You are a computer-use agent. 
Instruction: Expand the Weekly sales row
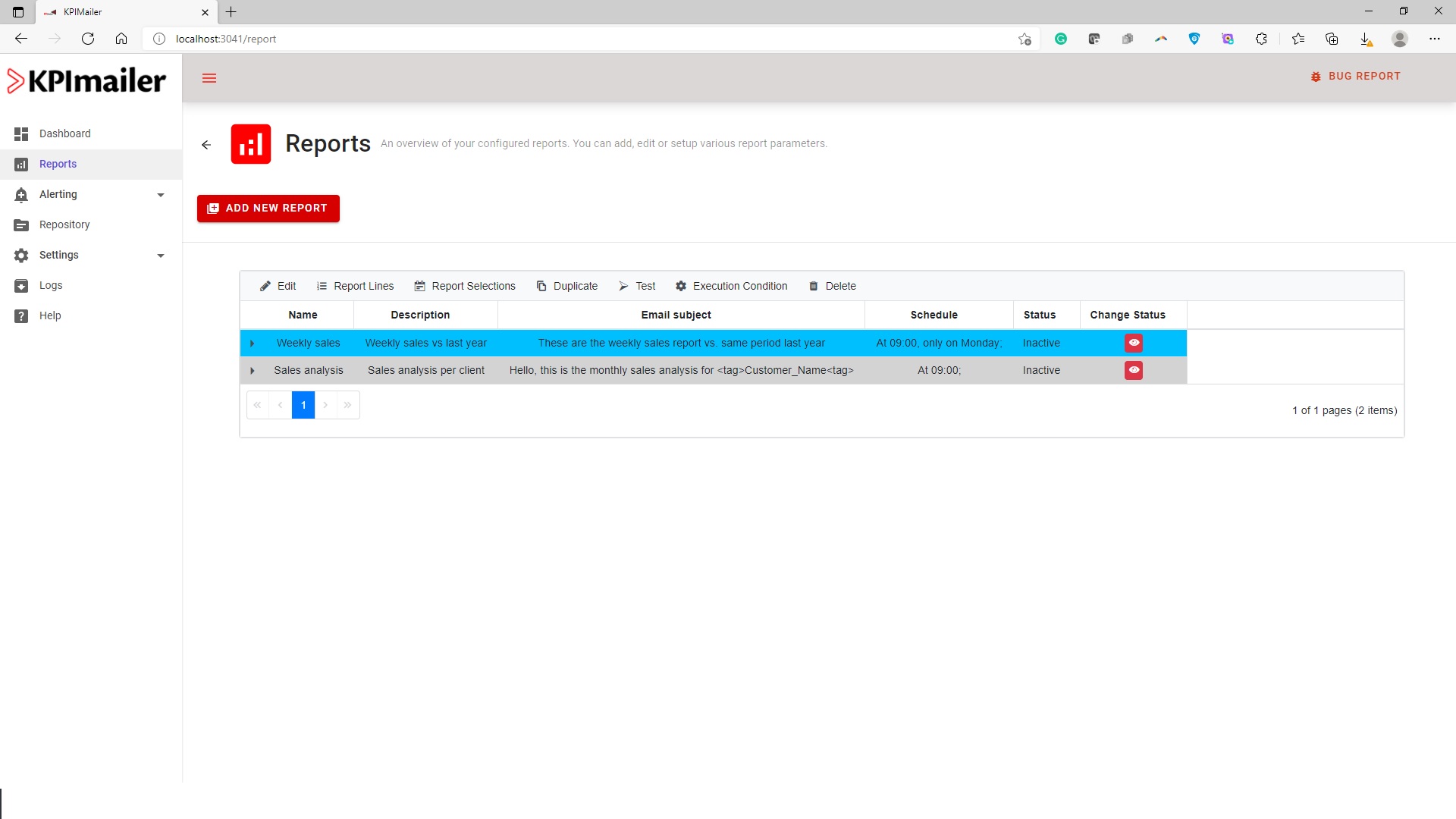click(x=253, y=344)
